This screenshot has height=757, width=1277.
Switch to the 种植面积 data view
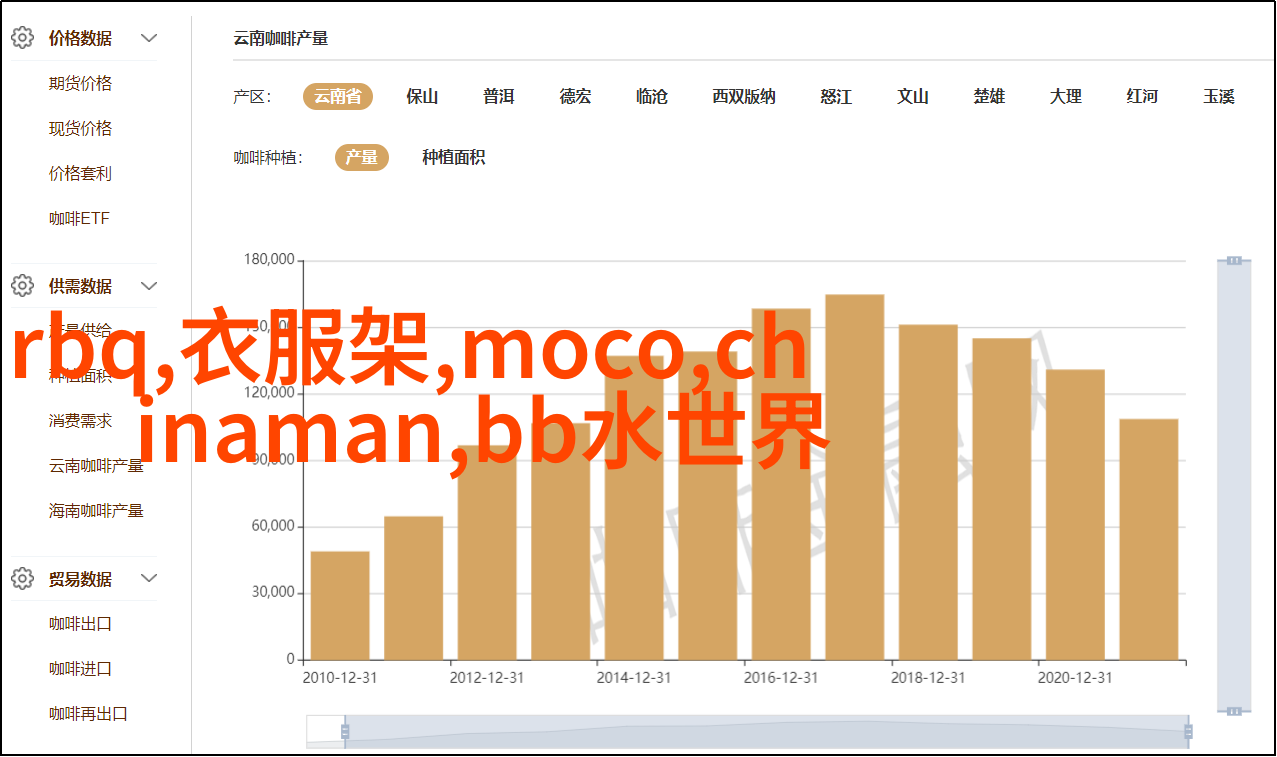(x=453, y=158)
